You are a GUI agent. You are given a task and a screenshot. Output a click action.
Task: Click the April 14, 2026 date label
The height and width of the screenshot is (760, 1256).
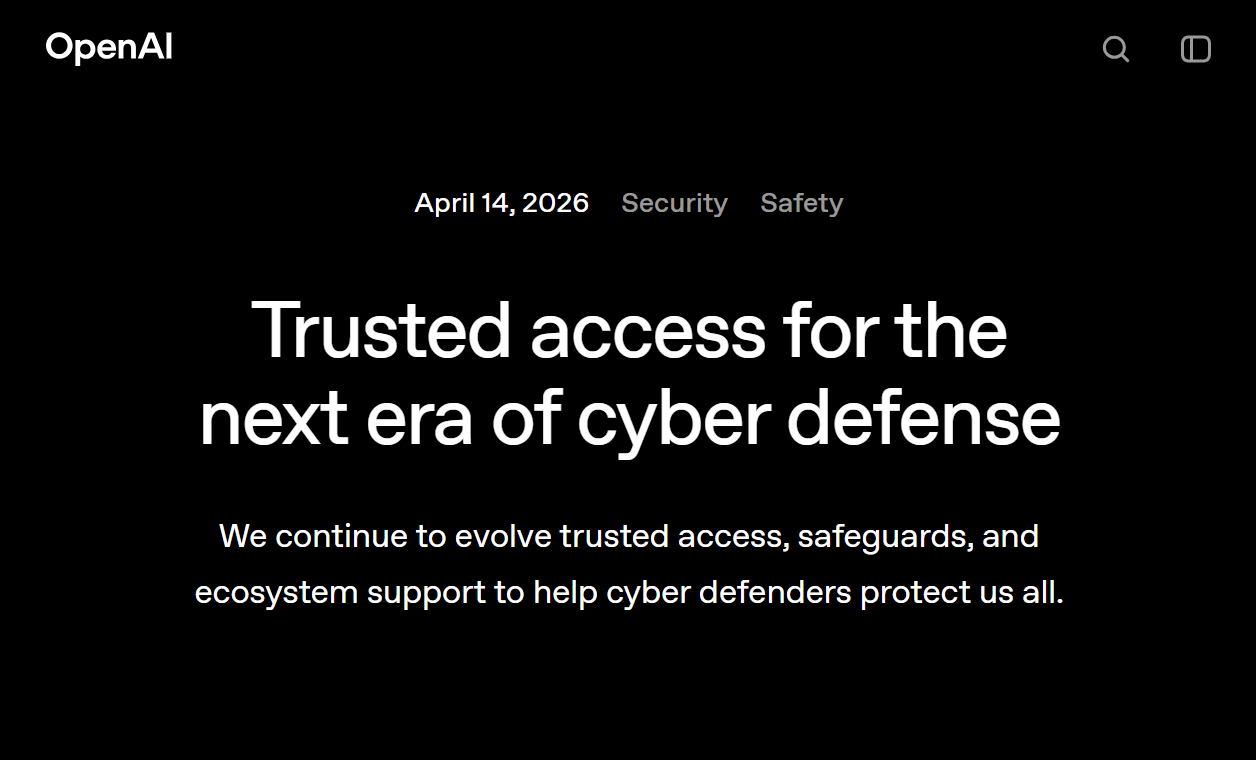[x=502, y=203]
